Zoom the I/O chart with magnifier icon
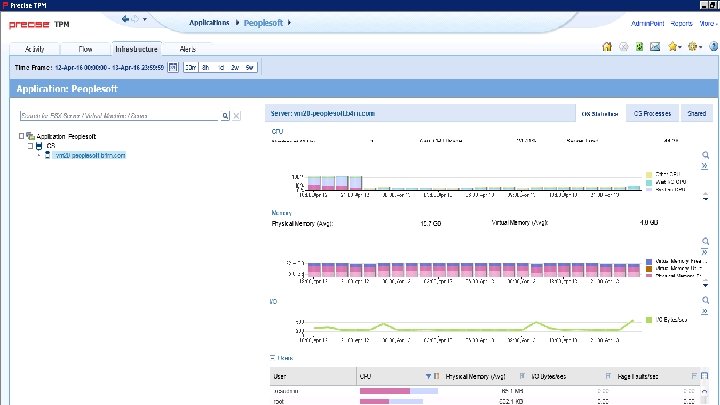Viewport: 720px width, 405px height. click(705, 300)
